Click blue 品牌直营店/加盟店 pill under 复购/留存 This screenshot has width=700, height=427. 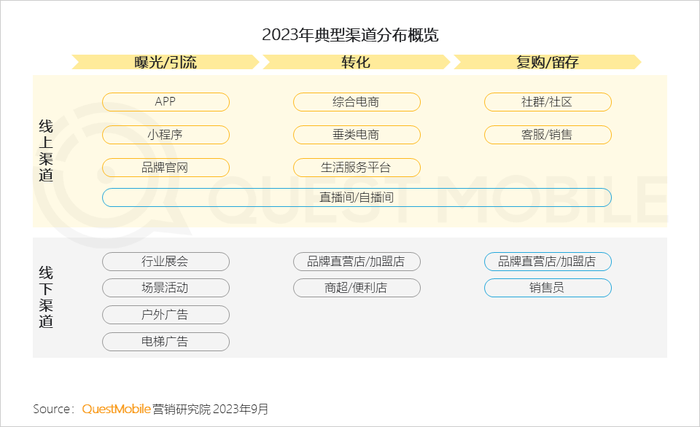pos(548,261)
